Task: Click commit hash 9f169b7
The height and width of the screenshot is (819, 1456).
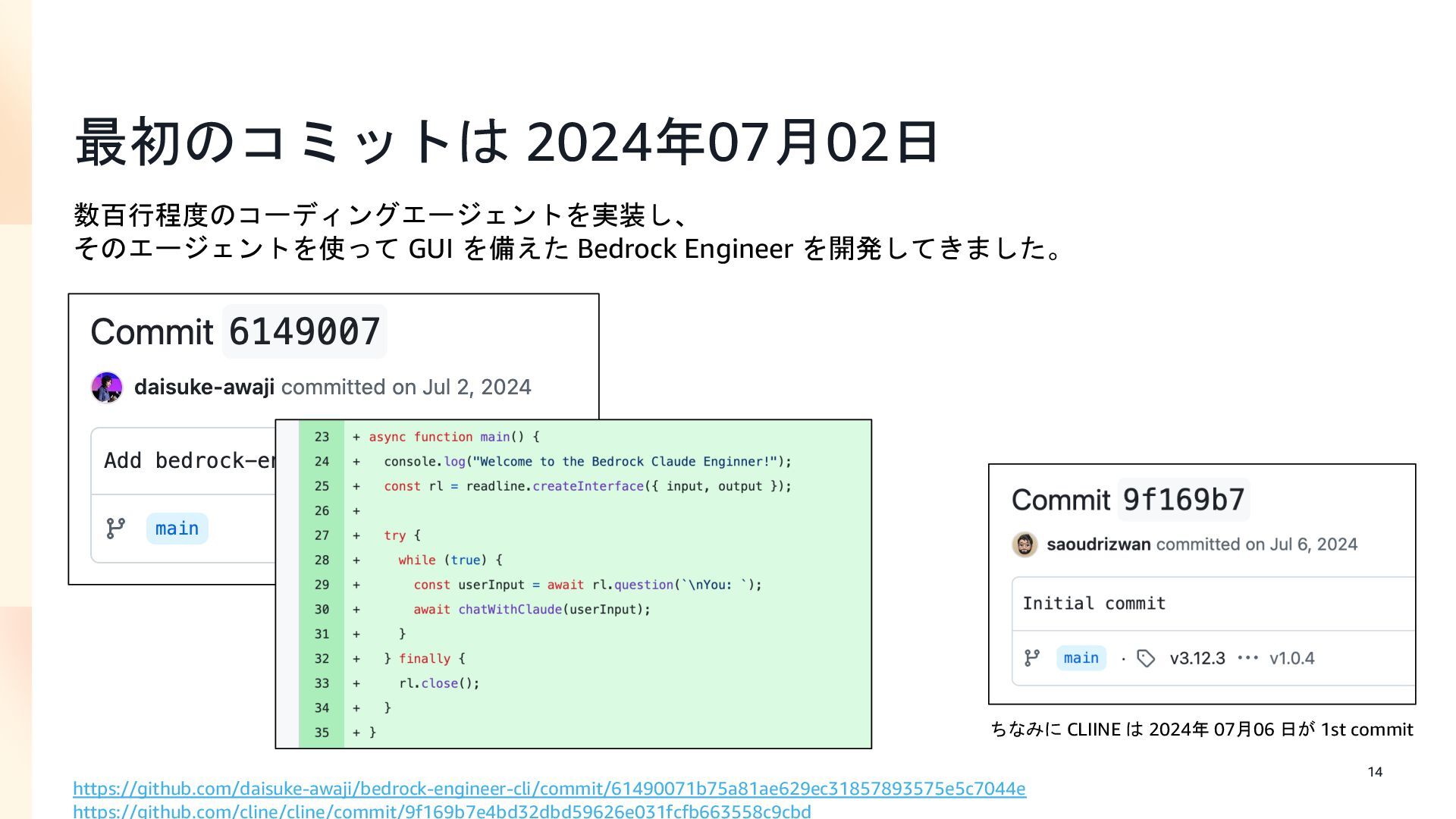Action: pos(1183,500)
